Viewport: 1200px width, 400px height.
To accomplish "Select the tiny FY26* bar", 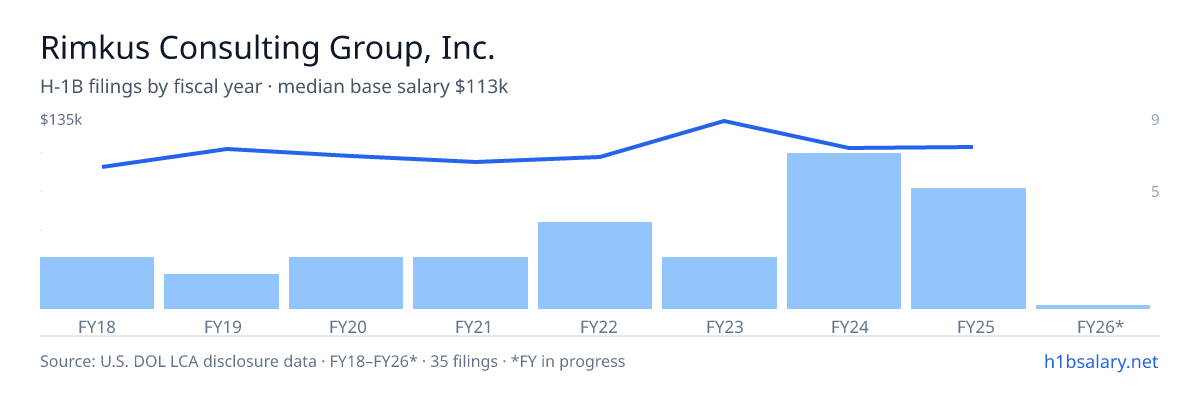I will pos(1093,306).
